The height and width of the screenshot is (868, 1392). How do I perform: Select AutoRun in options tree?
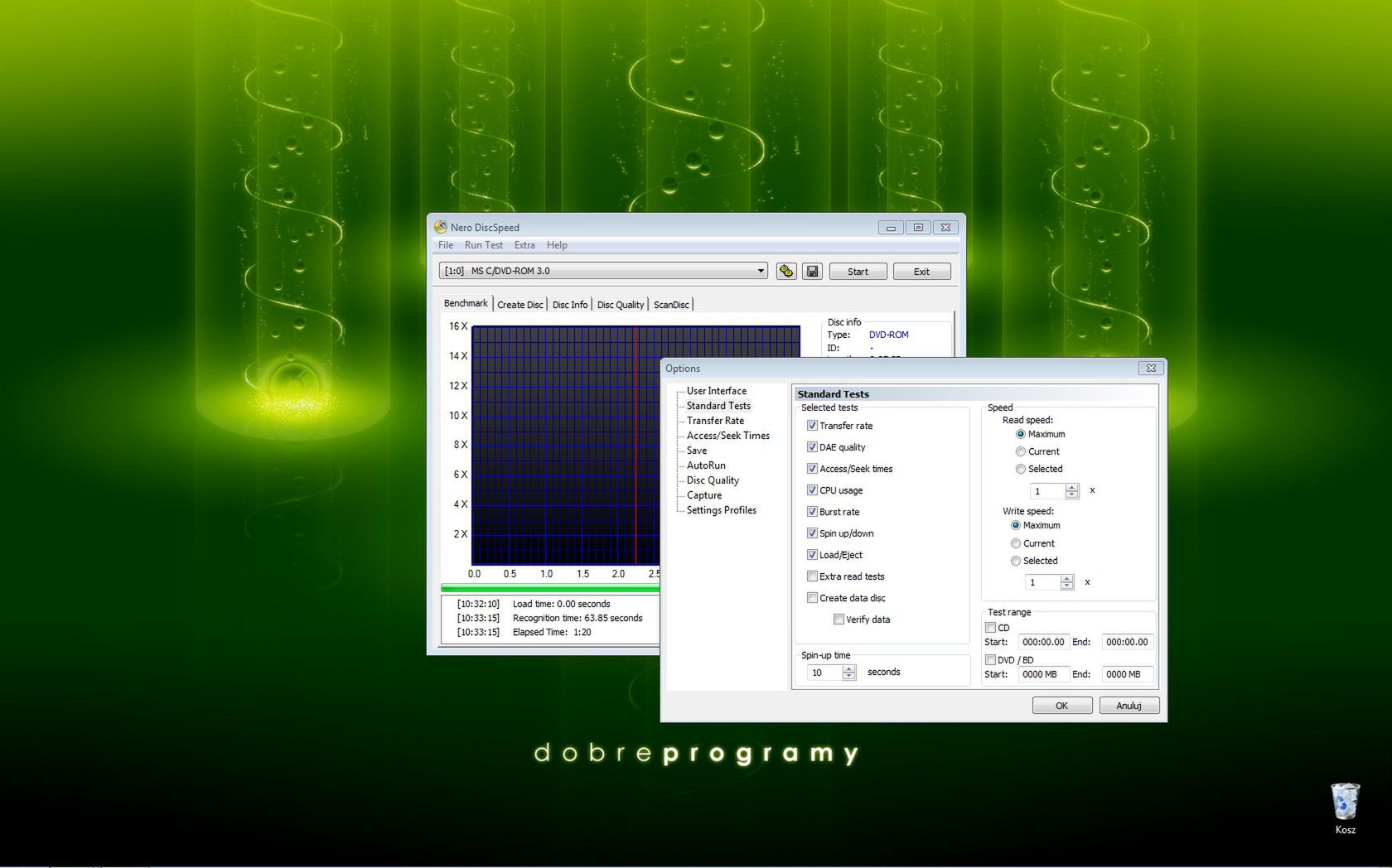[706, 465]
